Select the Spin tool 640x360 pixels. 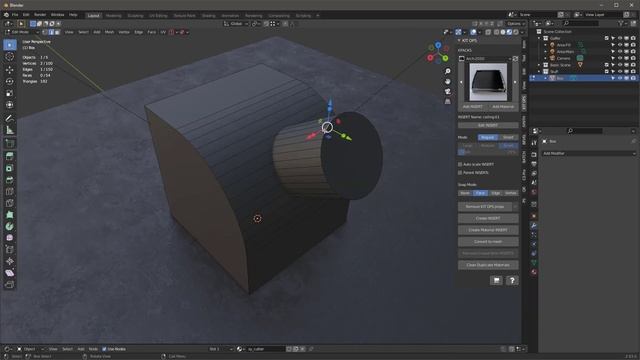pos(10,226)
